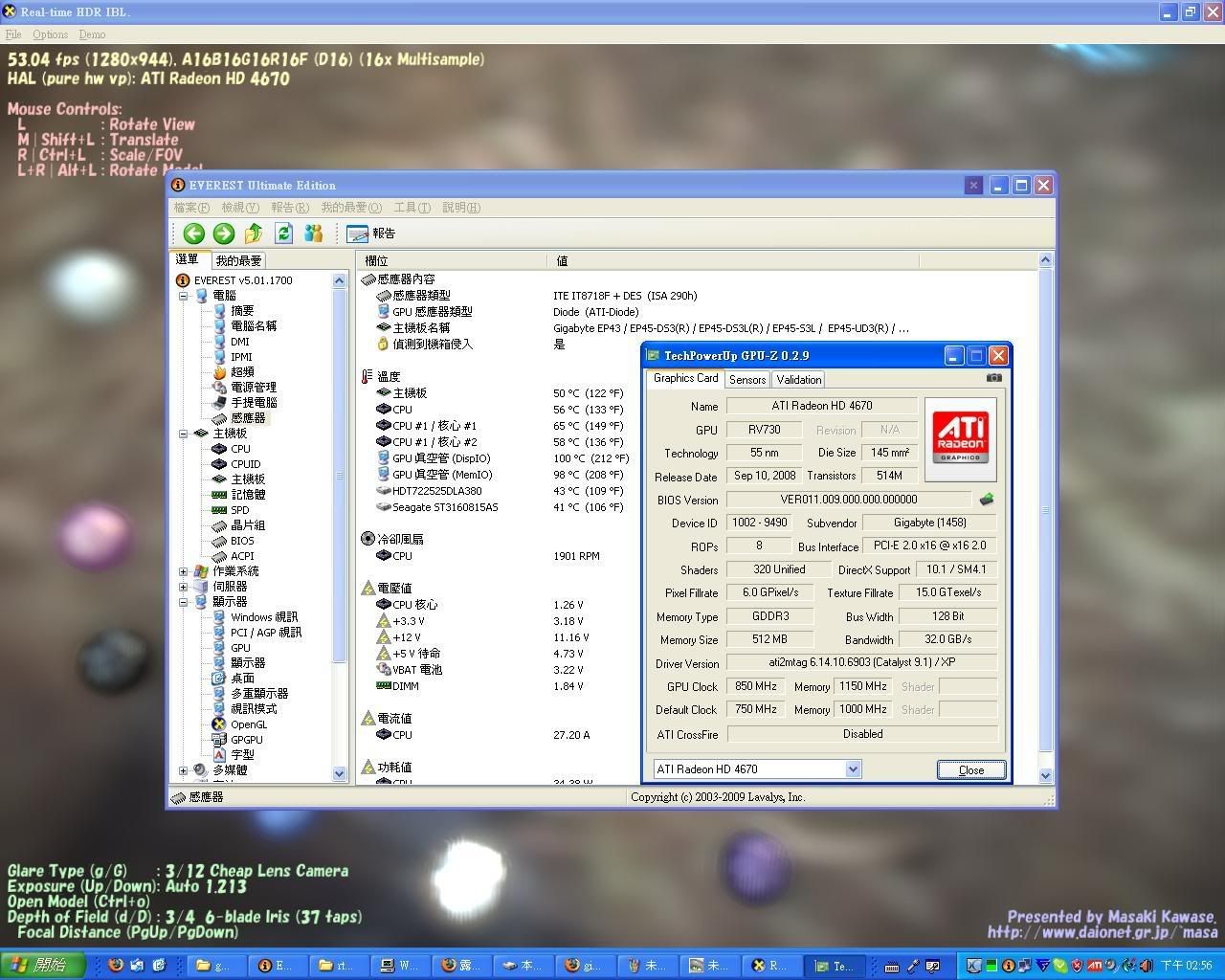Select the 字型 fonts tree item
1225x980 pixels.
pyautogui.click(x=242, y=755)
